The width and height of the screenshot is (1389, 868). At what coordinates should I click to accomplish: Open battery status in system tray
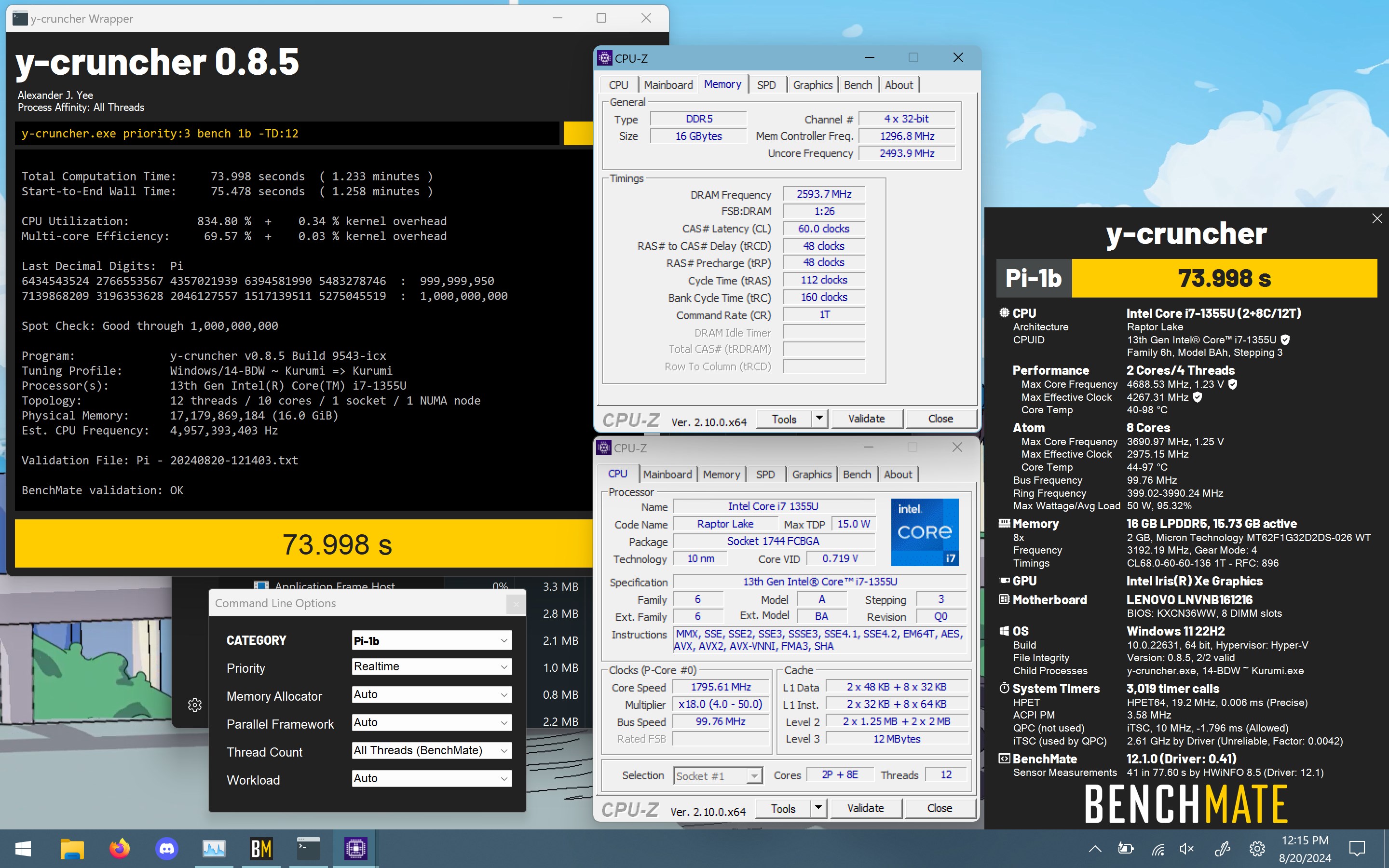click(1126, 849)
